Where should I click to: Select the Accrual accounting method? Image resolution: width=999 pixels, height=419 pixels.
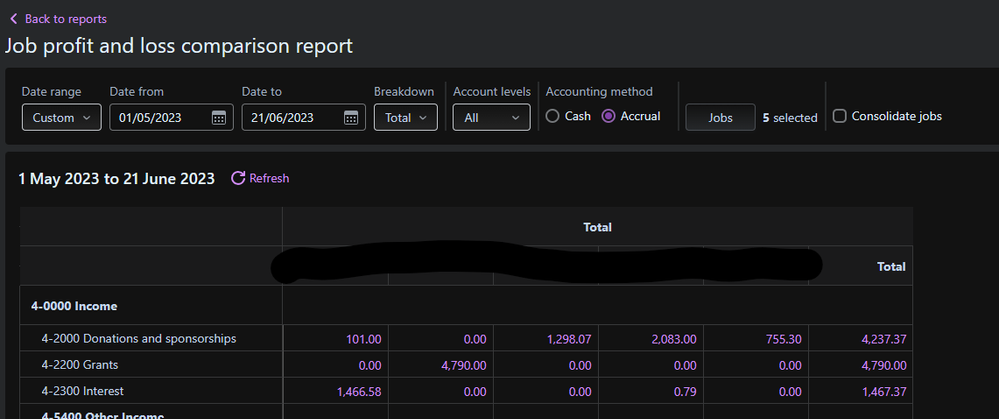pyautogui.click(x=608, y=117)
